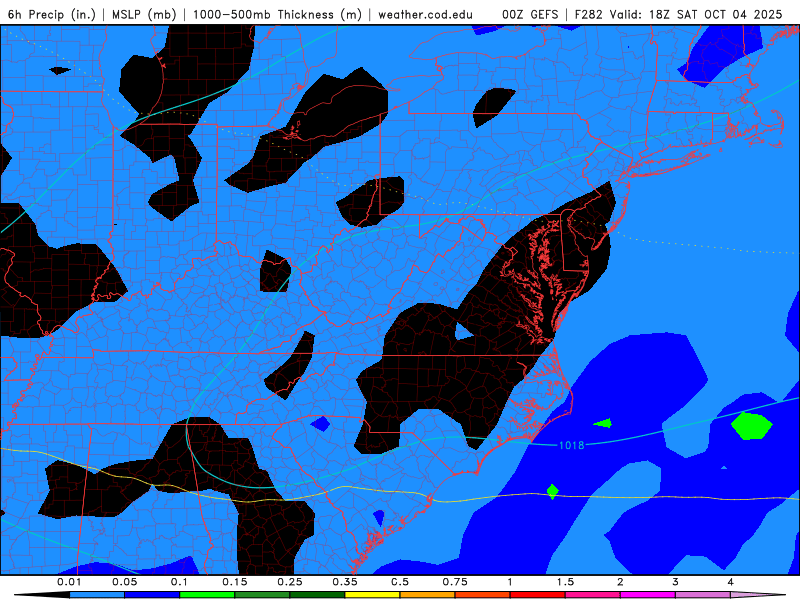Click the 0.35 legend value
800x600 pixels.
click(x=345, y=582)
